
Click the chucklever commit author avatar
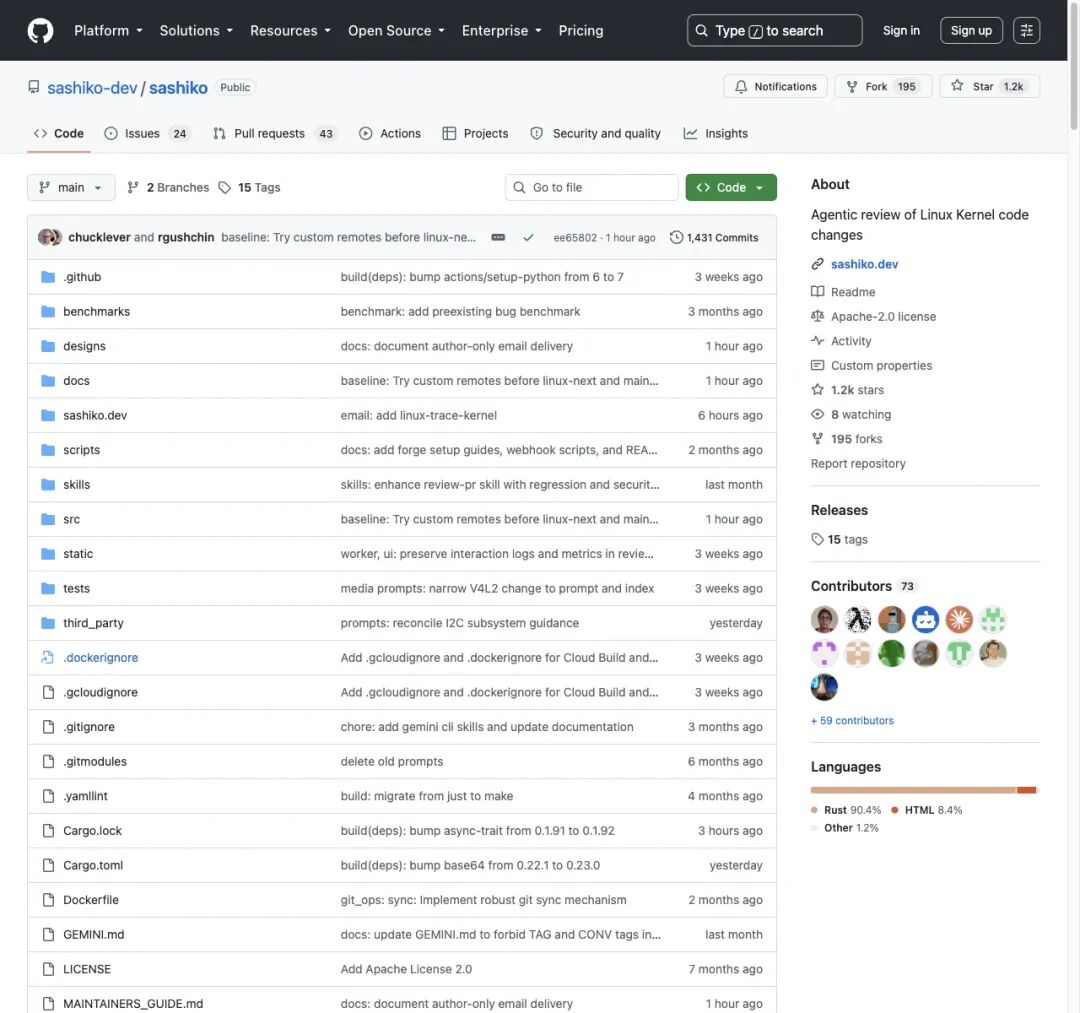pyautogui.click(x=47, y=237)
